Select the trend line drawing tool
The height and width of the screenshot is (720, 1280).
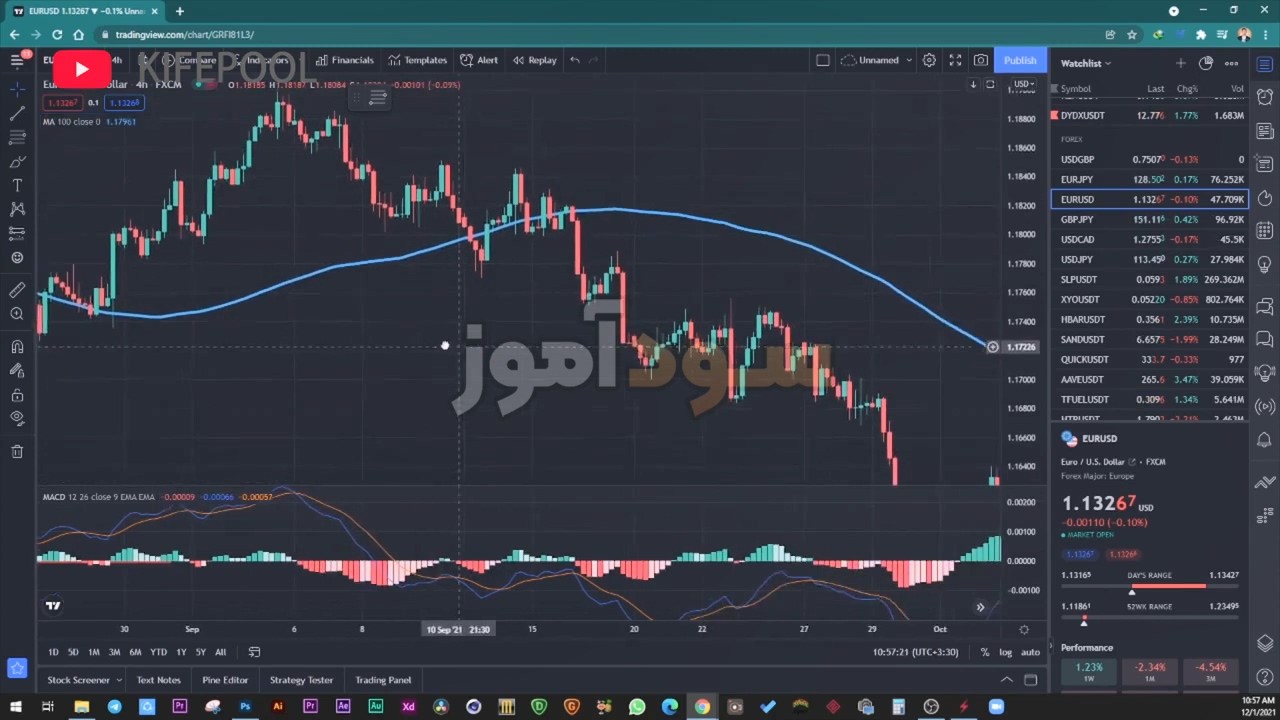coord(17,113)
